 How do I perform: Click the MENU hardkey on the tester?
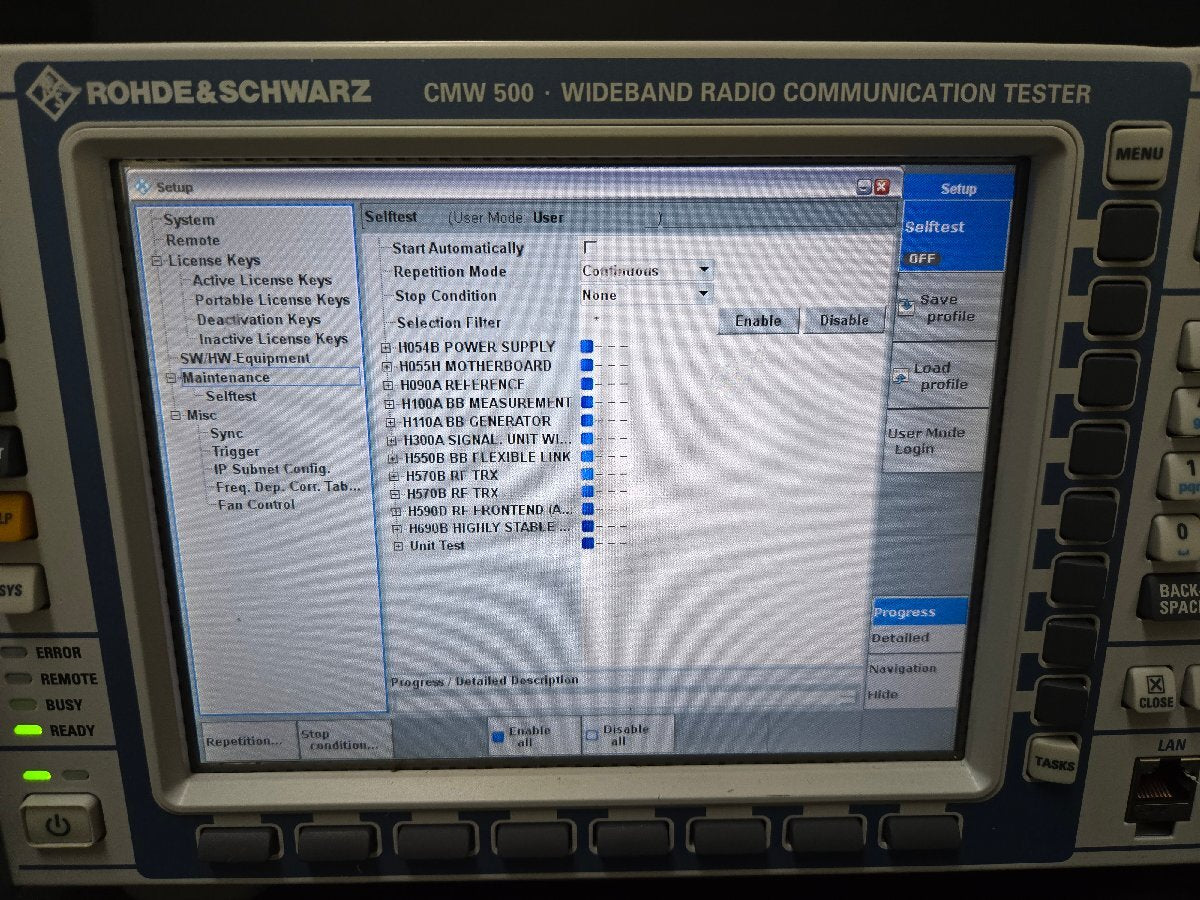(x=1139, y=154)
